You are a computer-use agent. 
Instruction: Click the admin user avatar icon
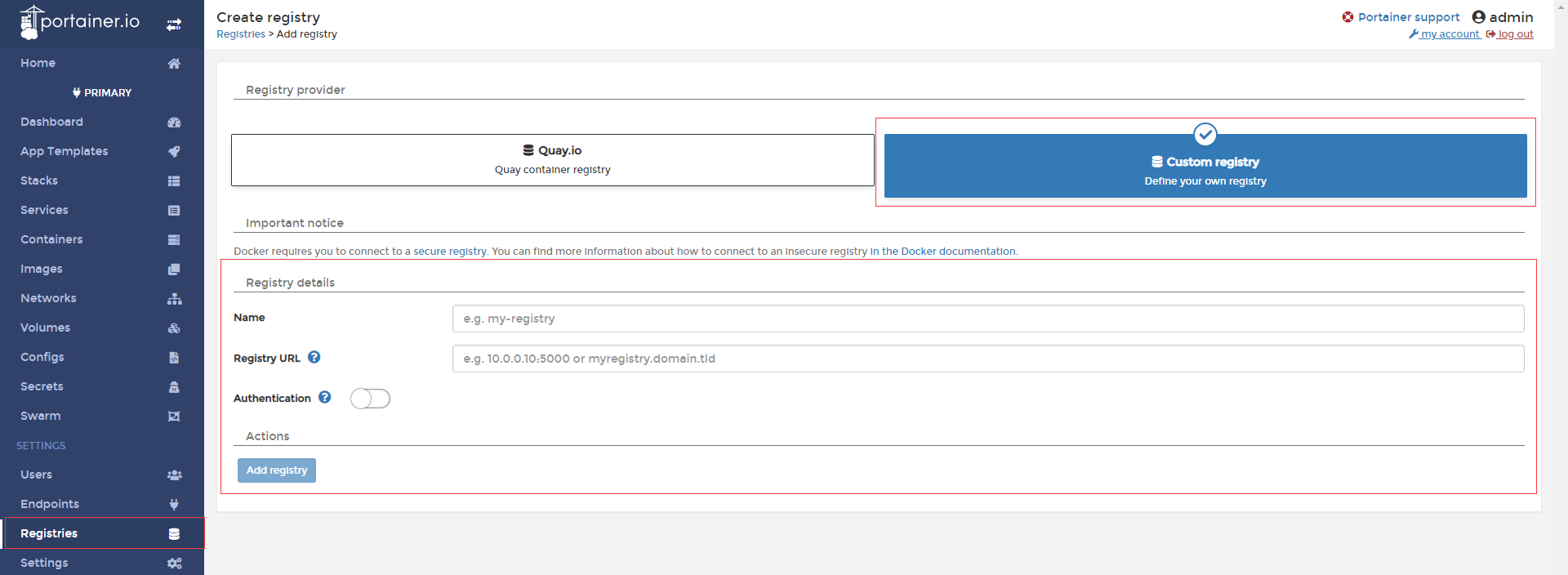[1478, 17]
